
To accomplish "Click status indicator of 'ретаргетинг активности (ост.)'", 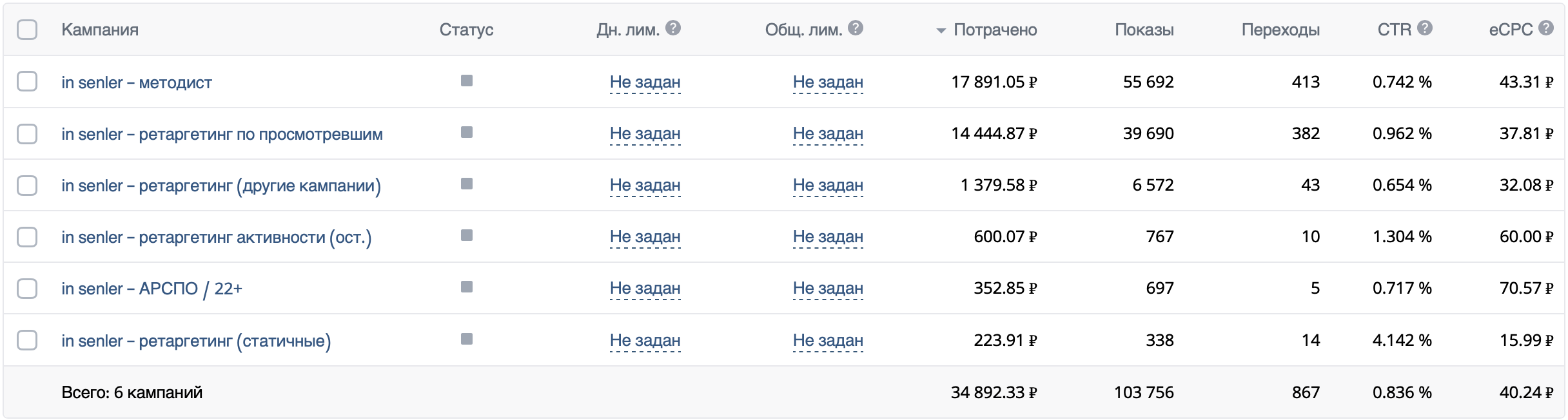I will tap(465, 236).
